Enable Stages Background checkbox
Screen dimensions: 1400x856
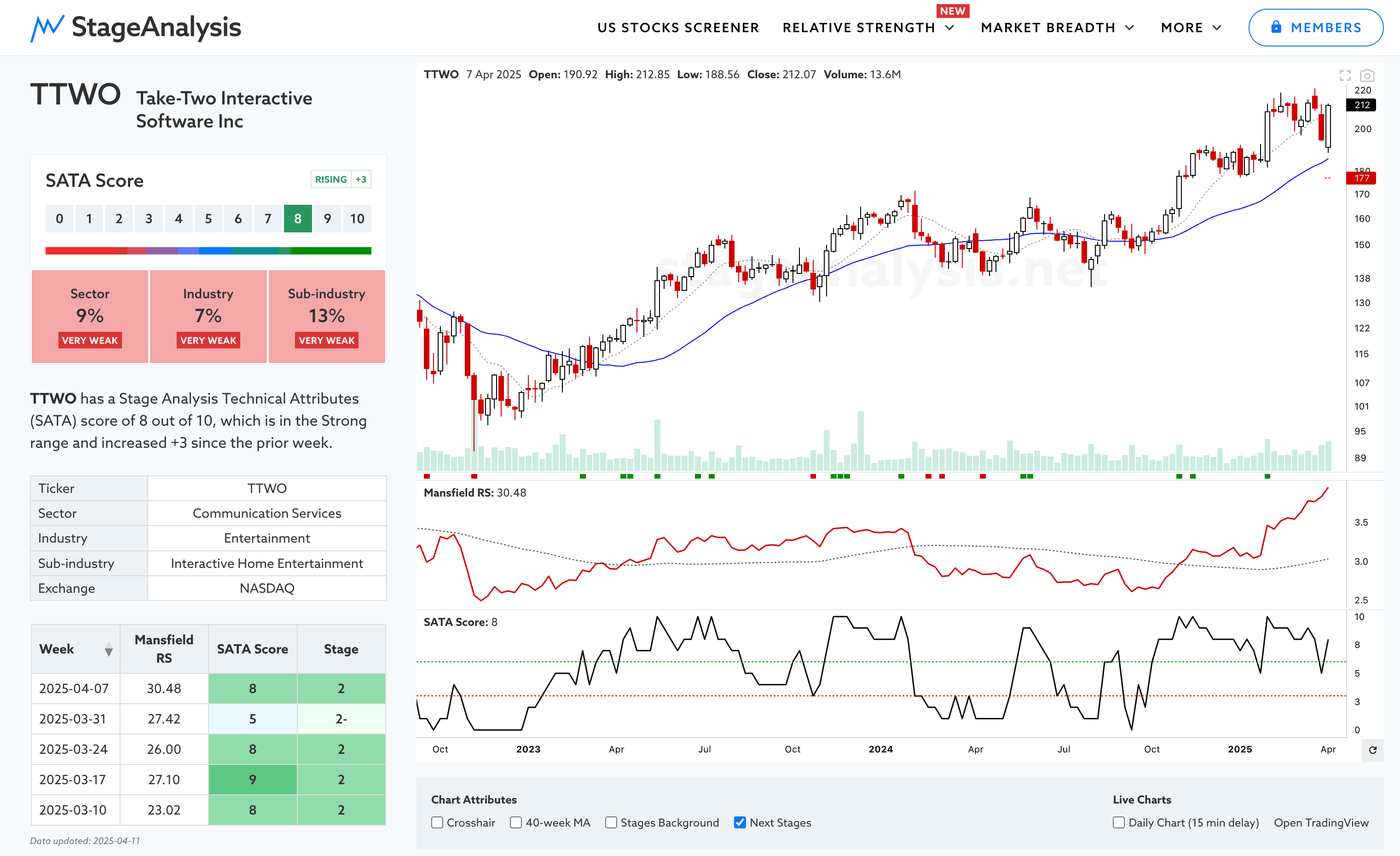611,822
